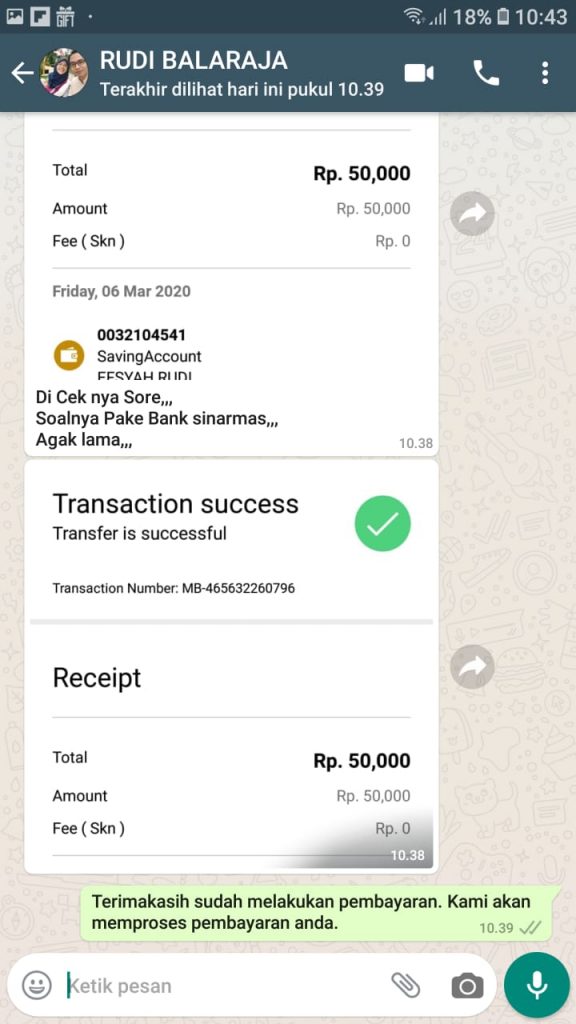Open contact info via RUDI BALARAJA name
576x1024 pixels.
(193, 60)
